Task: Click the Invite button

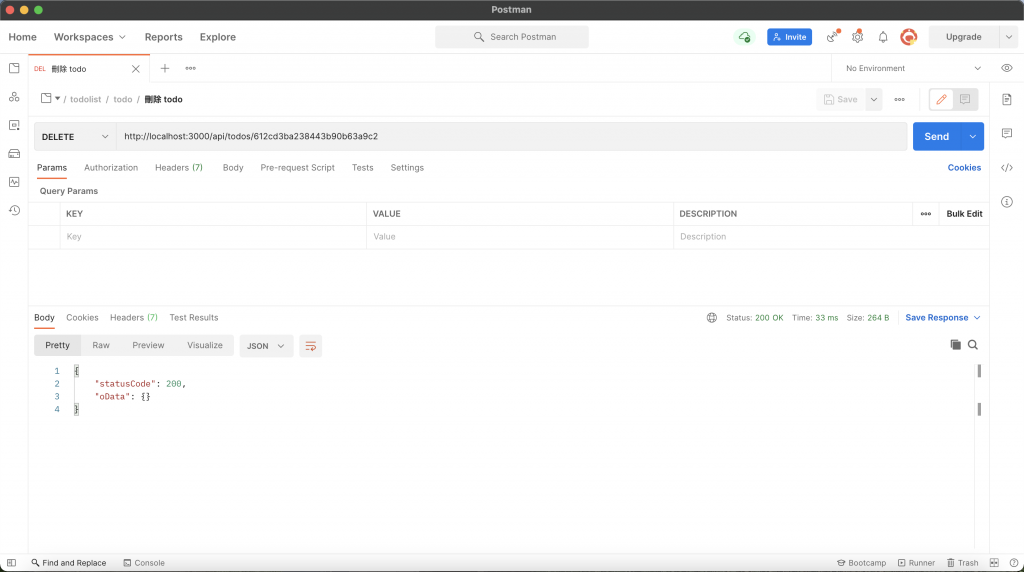Action: point(789,37)
